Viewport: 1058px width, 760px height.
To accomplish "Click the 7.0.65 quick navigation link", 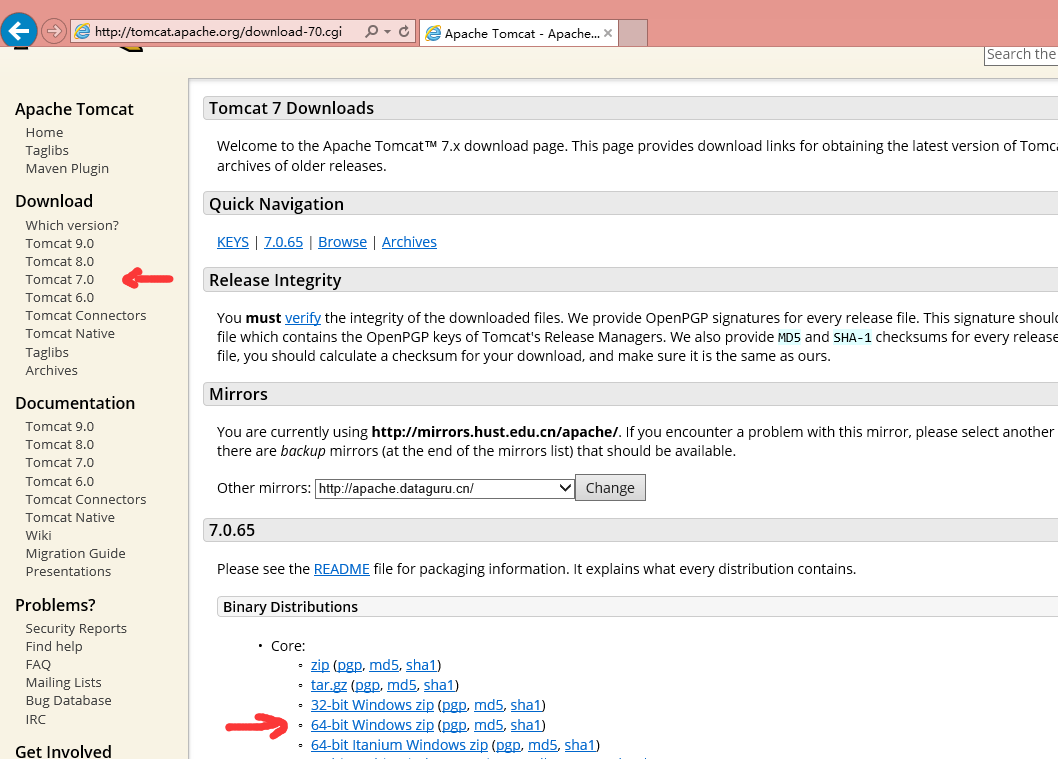I will point(283,242).
